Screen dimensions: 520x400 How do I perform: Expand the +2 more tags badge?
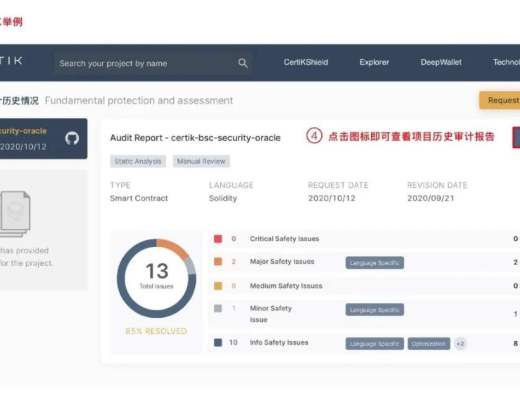coord(460,344)
